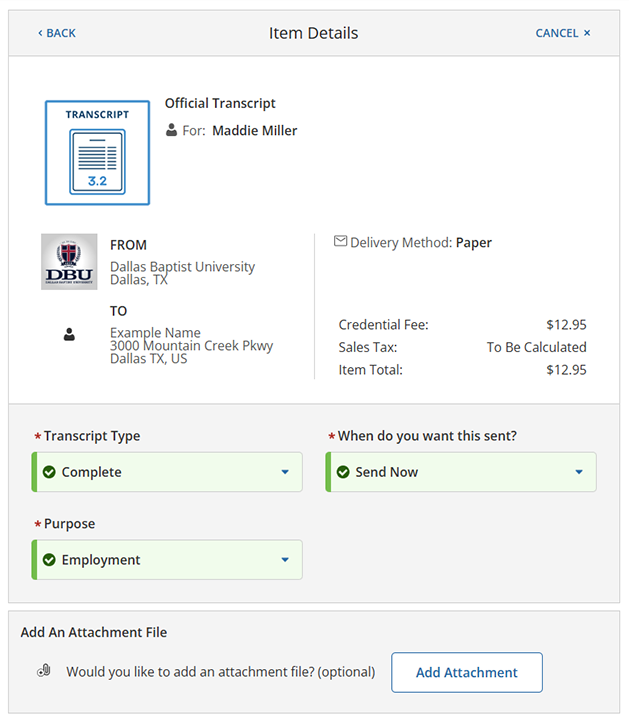The height and width of the screenshot is (720, 629).
Task: Click the Transcript document icon
Action: (x=97, y=153)
